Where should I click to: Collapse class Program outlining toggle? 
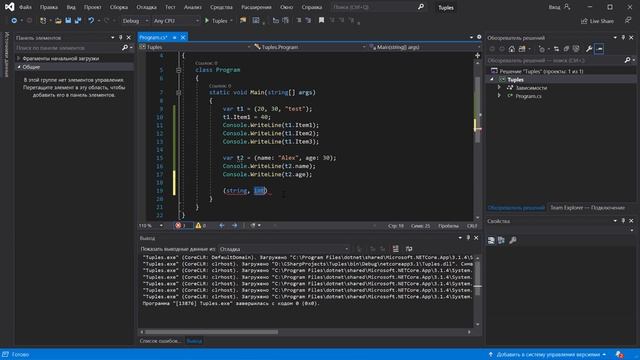[178, 70]
